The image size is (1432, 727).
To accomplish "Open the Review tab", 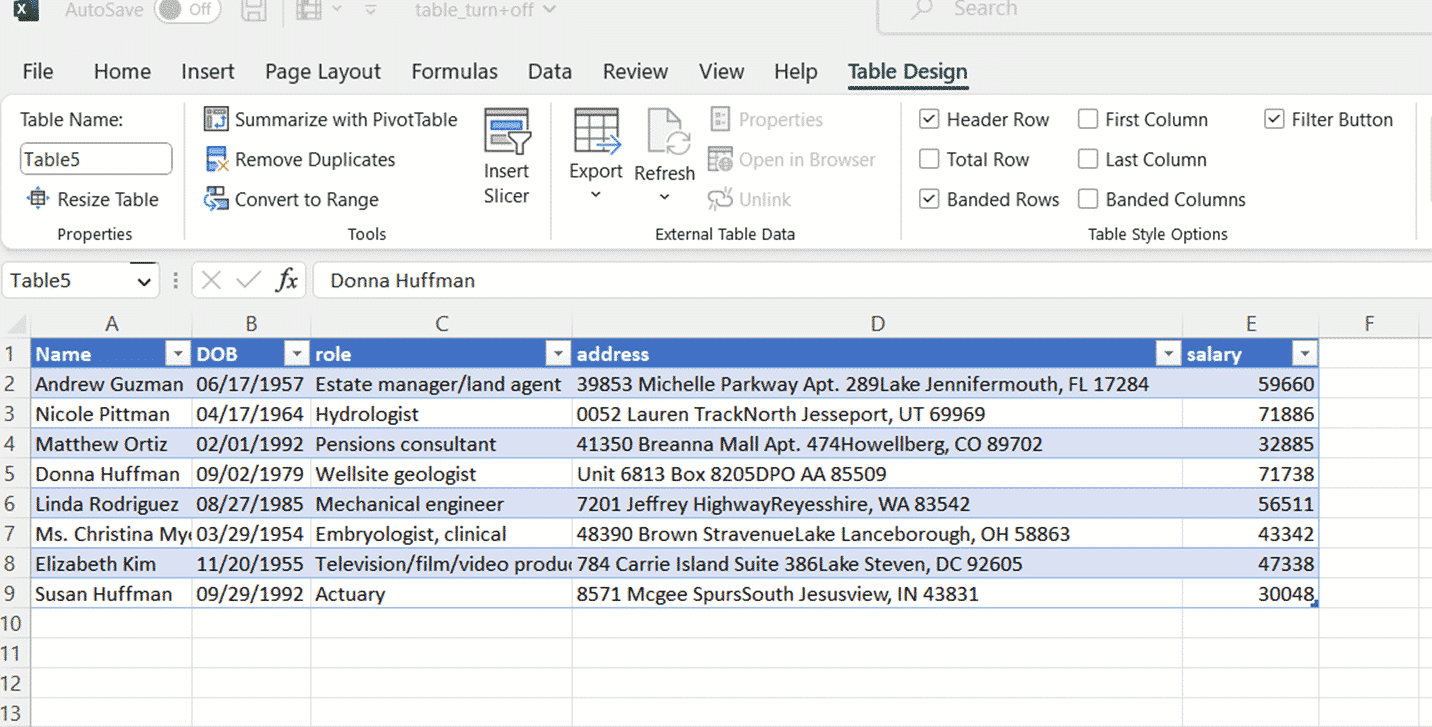I will click(635, 72).
